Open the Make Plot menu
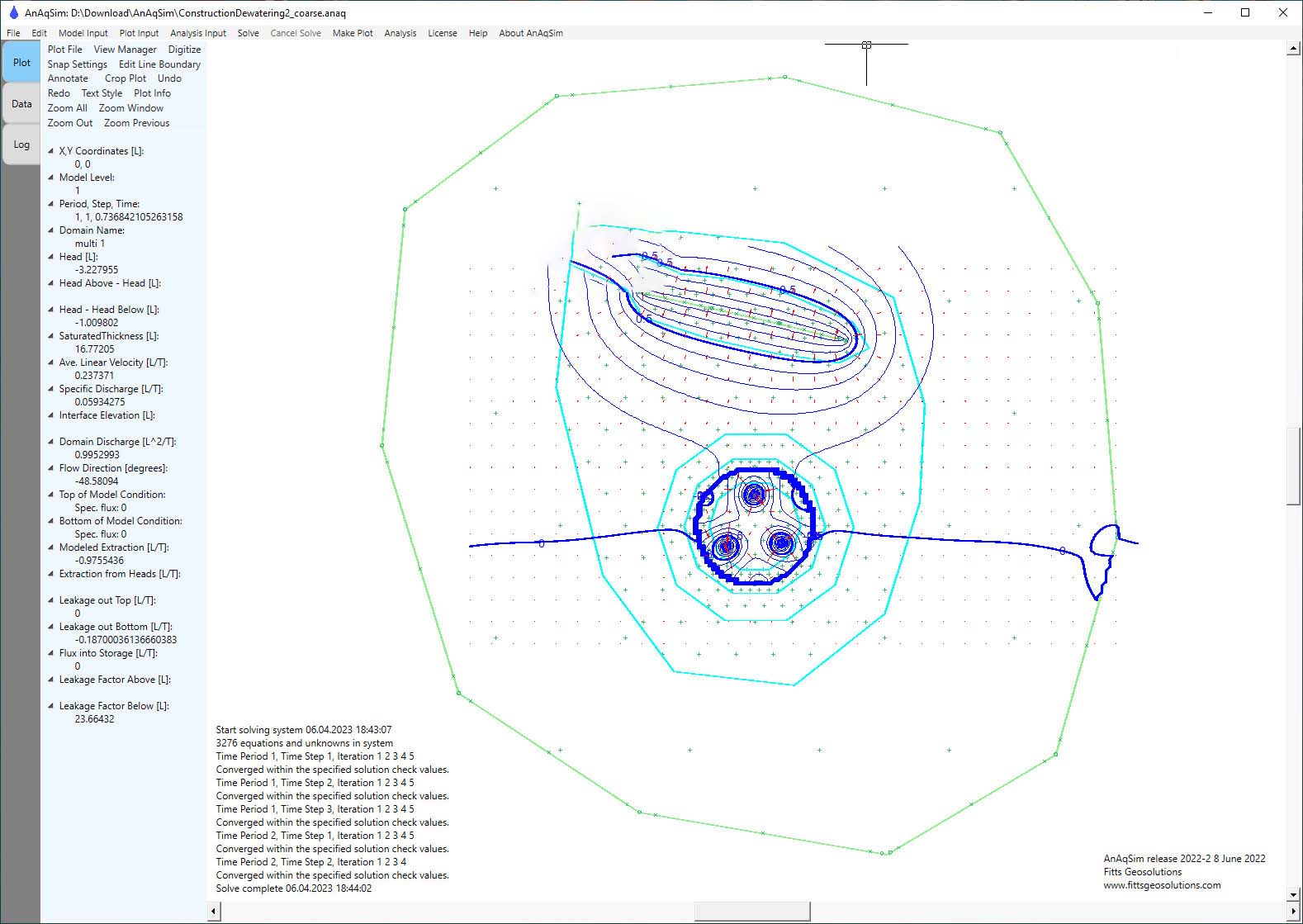 [x=352, y=33]
